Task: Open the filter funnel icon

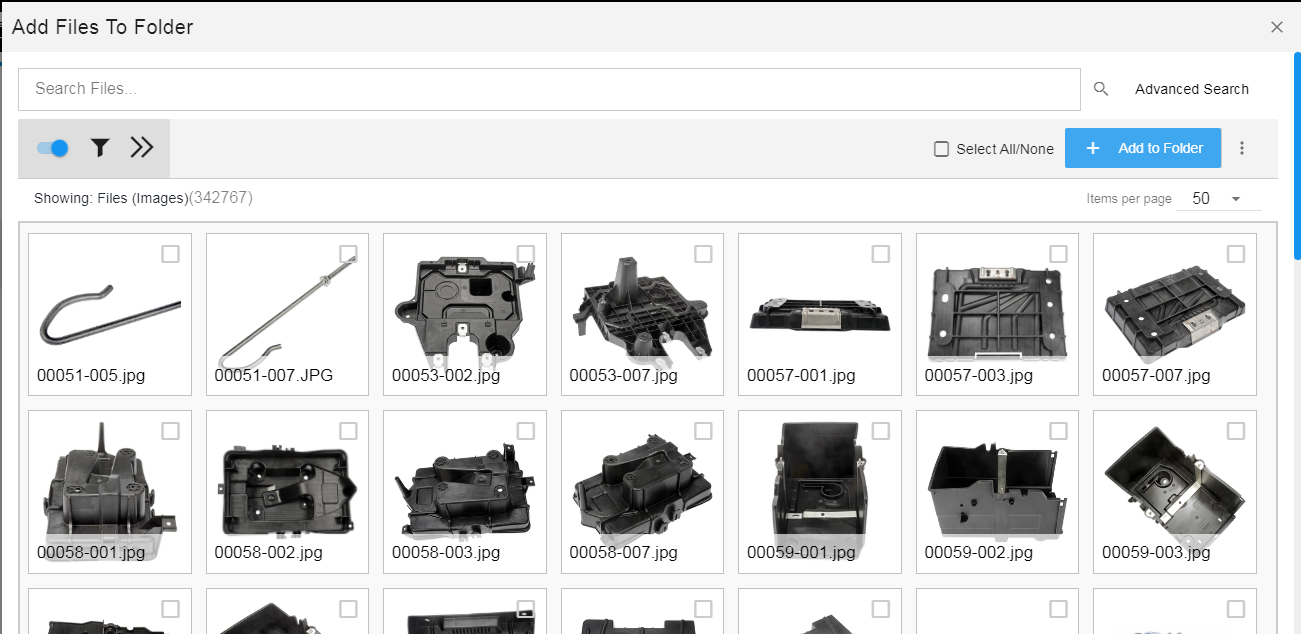Action: click(100, 148)
